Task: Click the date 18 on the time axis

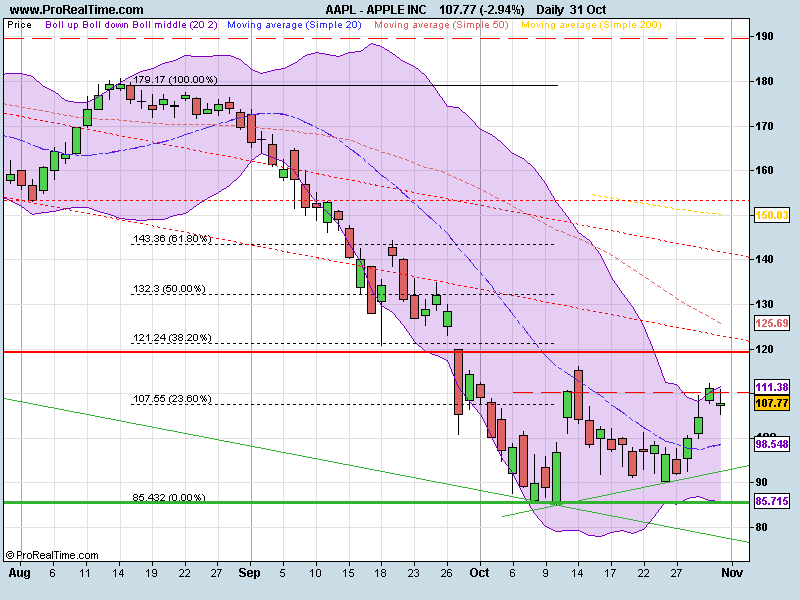Action: (x=381, y=573)
